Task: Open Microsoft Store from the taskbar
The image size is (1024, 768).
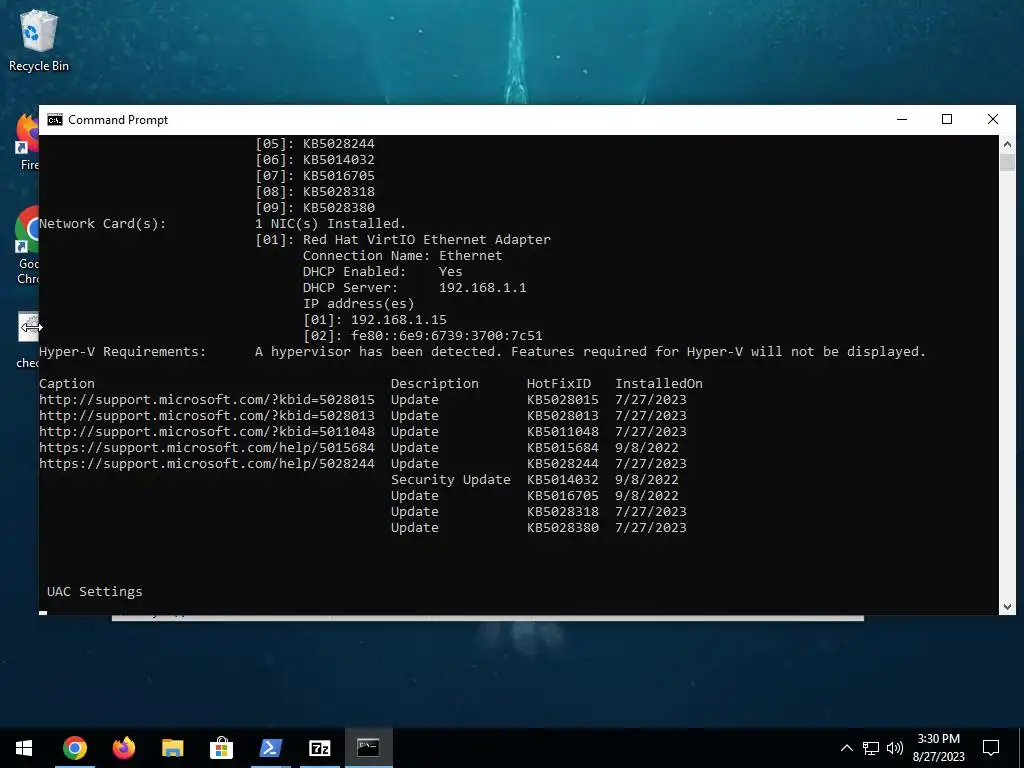Action: tap(221, 748)
